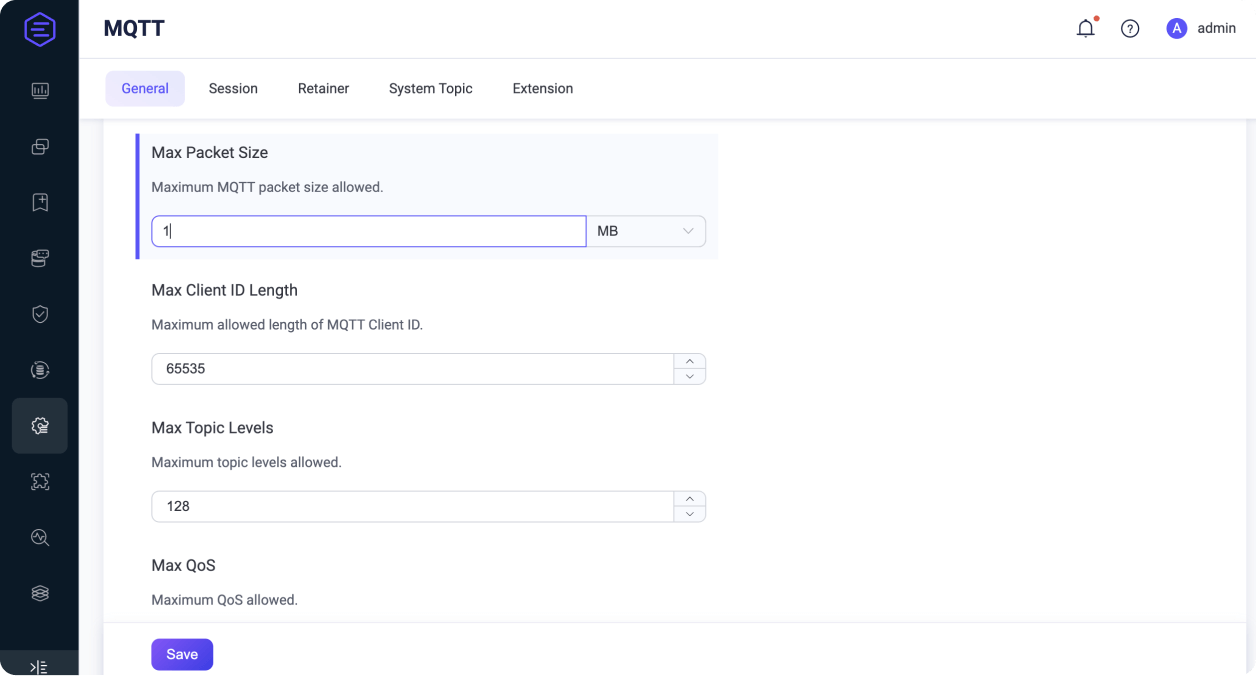The height and width of the screenshot is (676, 1256).
Task: Switch to the General tab
Action: 145,88
